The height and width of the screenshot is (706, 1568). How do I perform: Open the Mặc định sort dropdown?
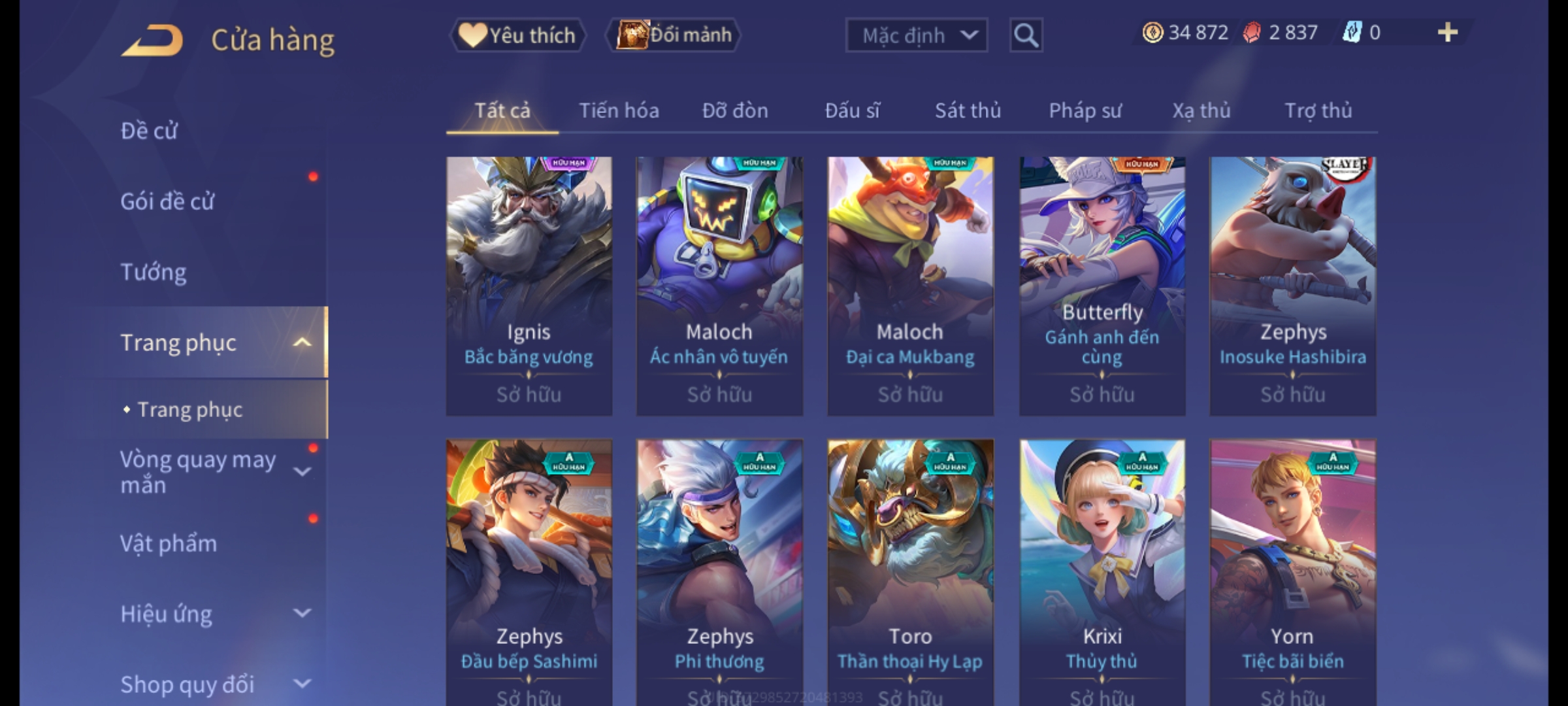tap(917, 35)
